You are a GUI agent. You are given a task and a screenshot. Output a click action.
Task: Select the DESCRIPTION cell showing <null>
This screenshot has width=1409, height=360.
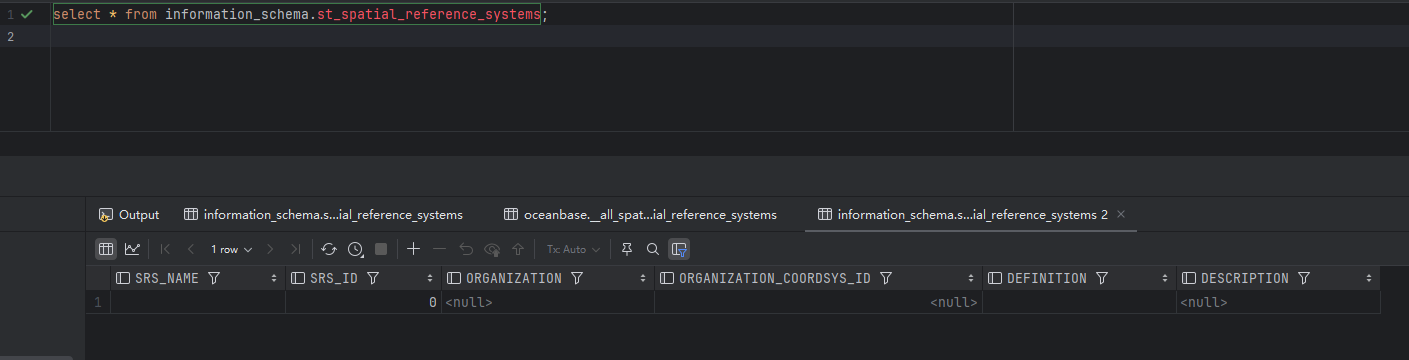(x=1278, y=302)
